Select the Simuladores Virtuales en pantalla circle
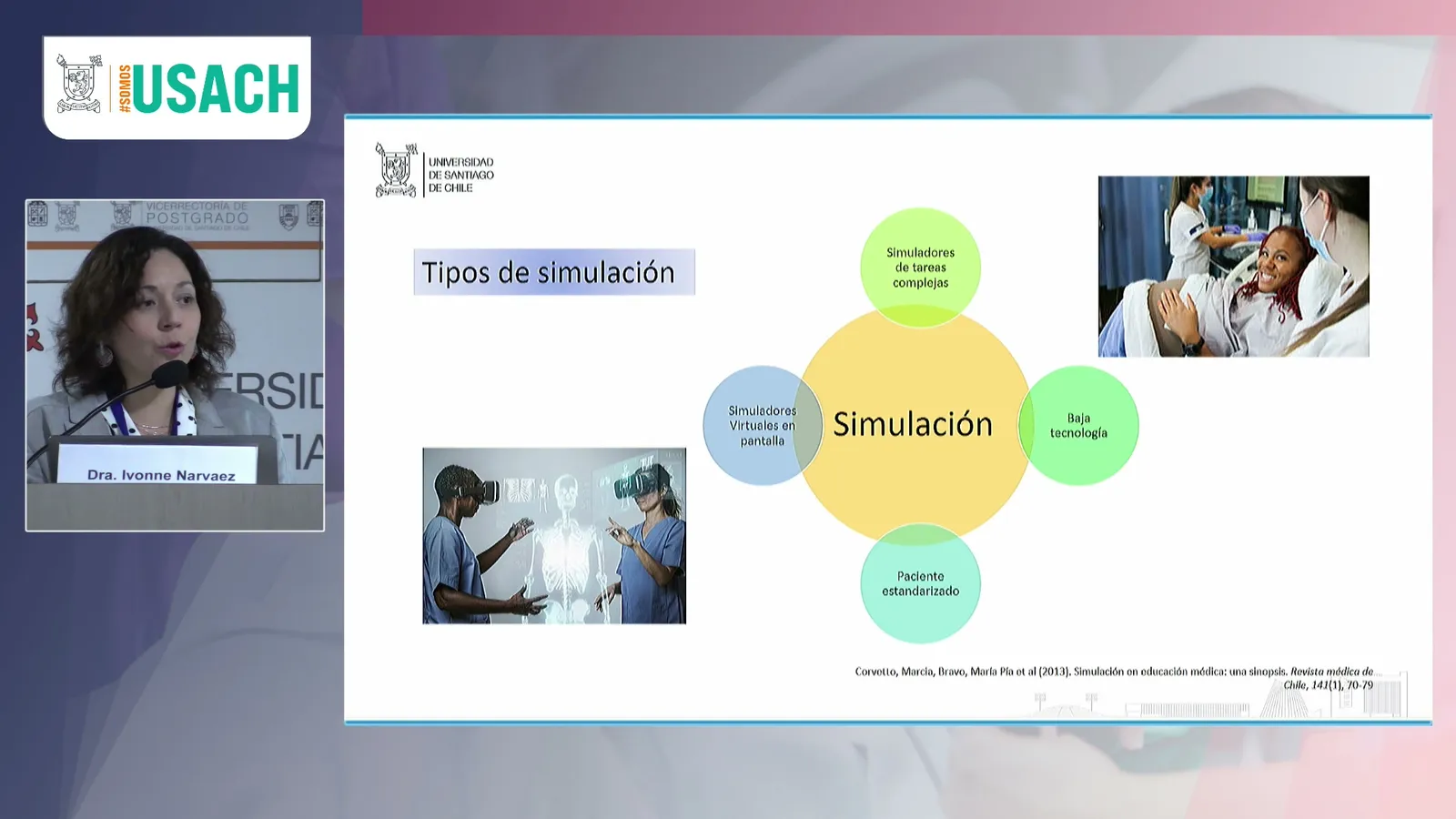 pyautogui.click(x=763, y=426)
